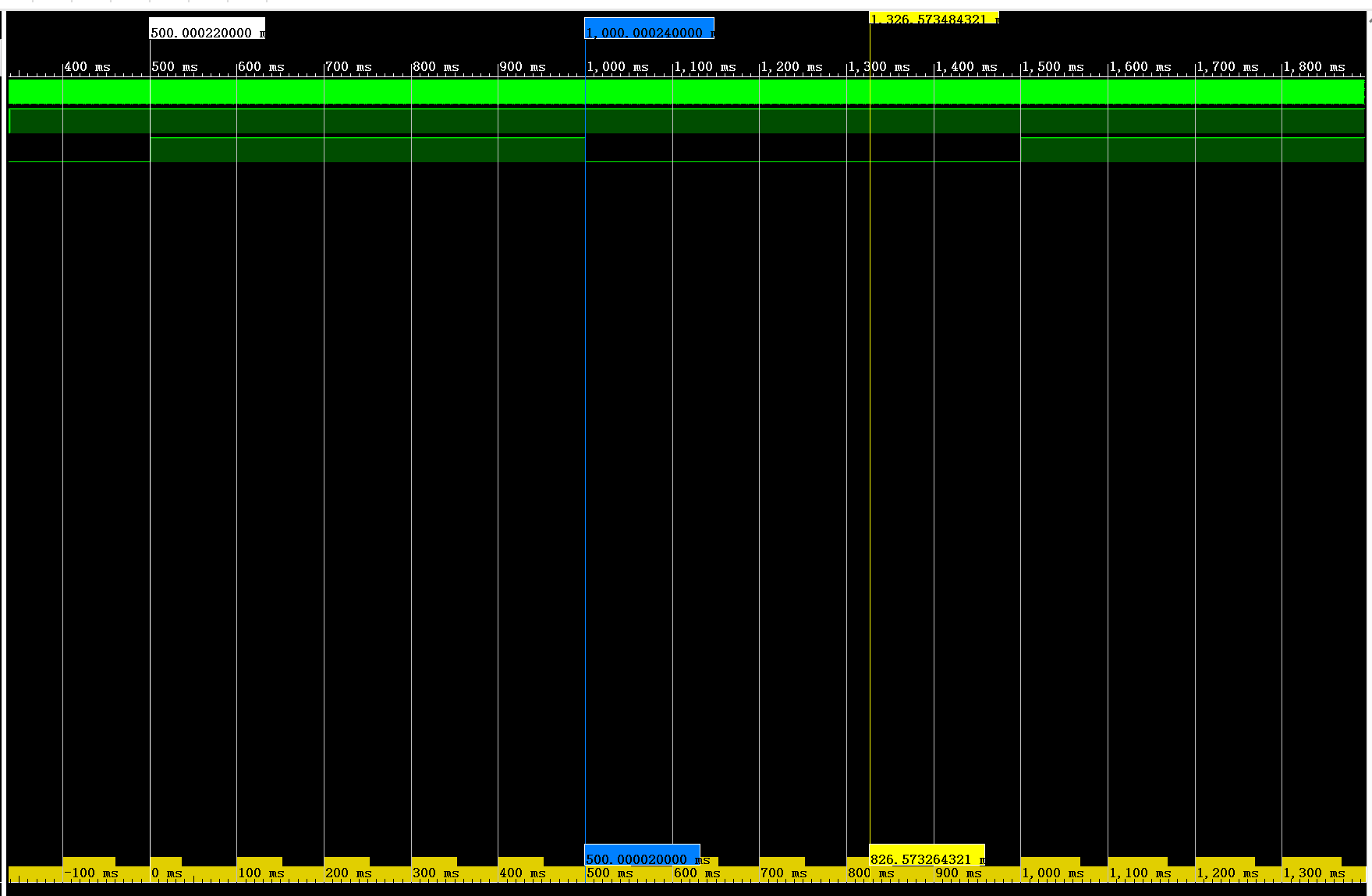Click the 200 ms label on the yellow ruler
This screenshot has width=1372, height=896.
coord(348,873)
